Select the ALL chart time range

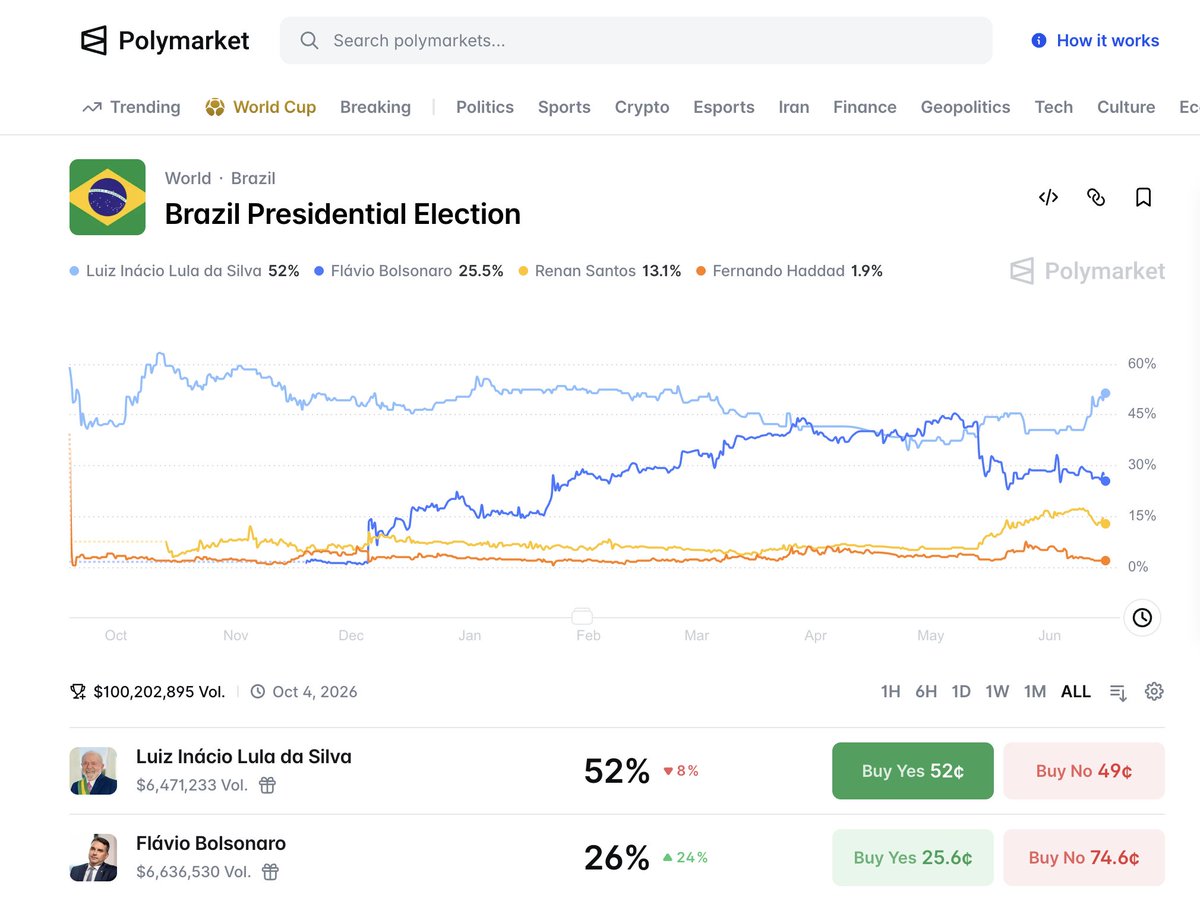pos(1076,691)
